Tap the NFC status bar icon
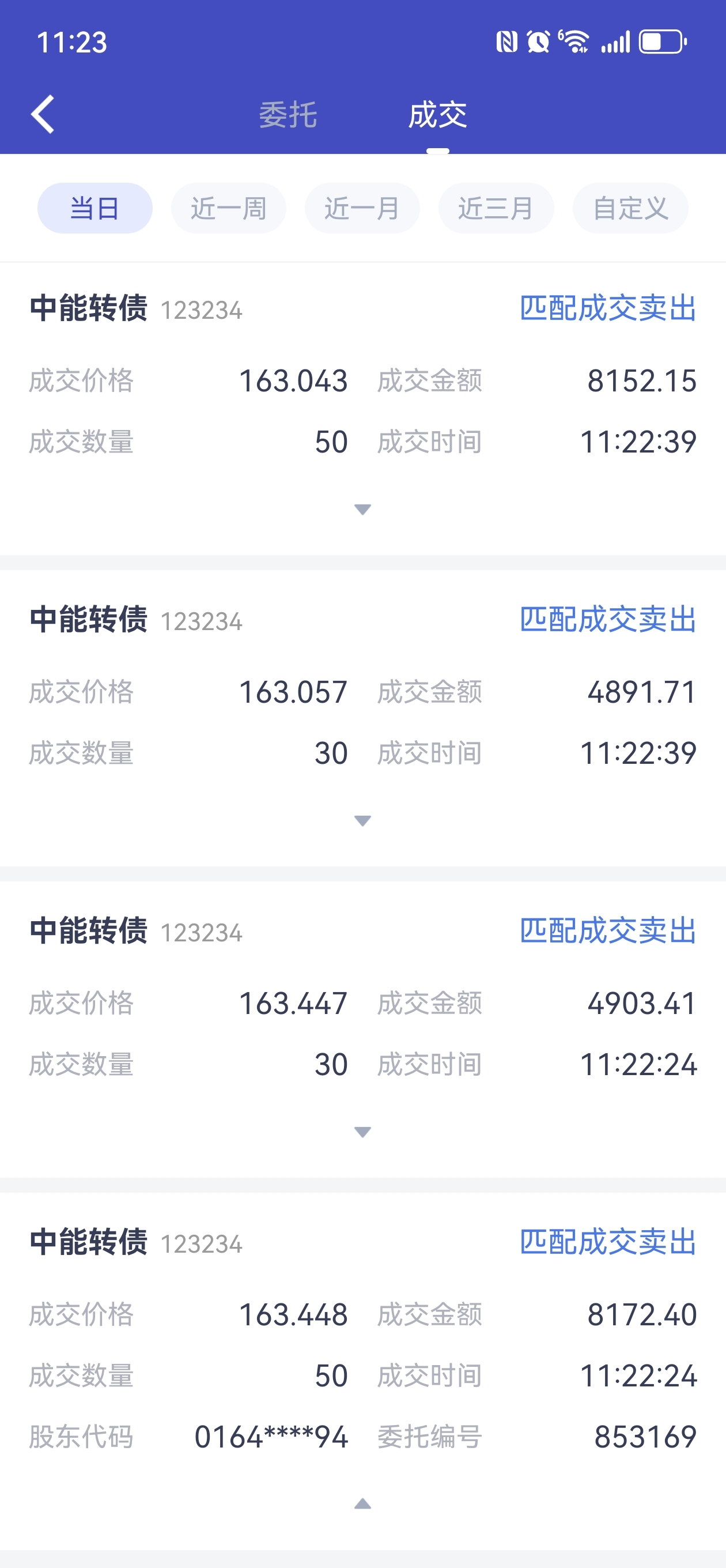The image size is (726, 1568). 506,42
